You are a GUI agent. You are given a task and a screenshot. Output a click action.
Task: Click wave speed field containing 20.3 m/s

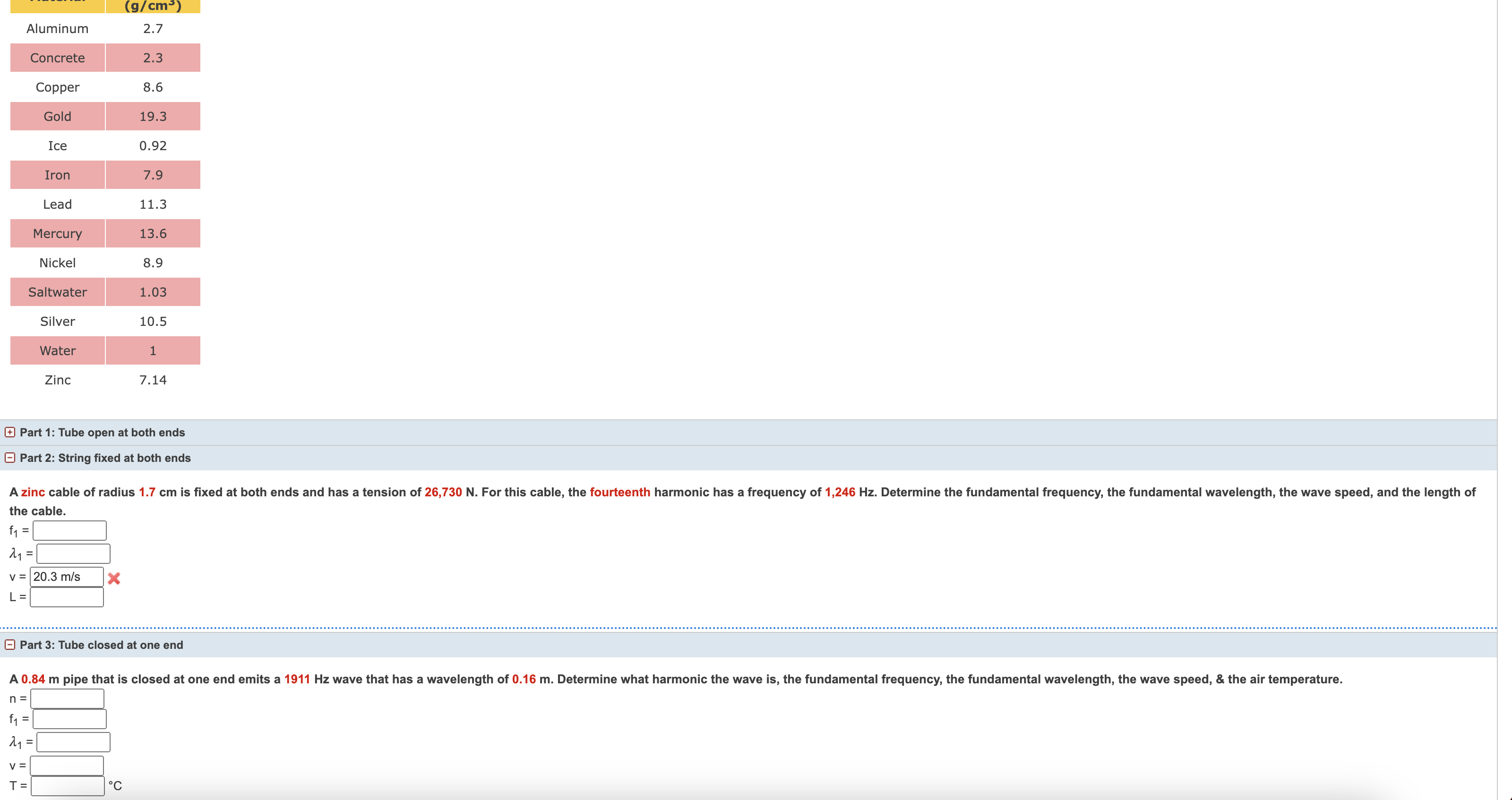click(x=66, y=577)
